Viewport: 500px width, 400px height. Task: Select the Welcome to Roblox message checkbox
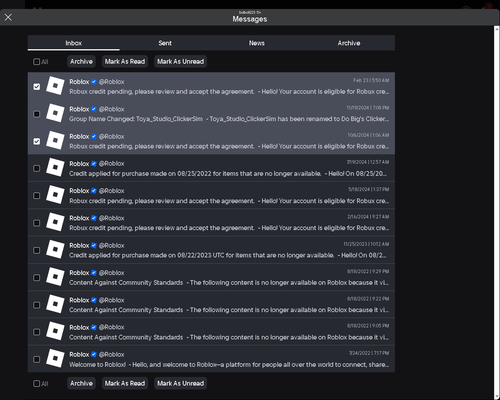37,359
